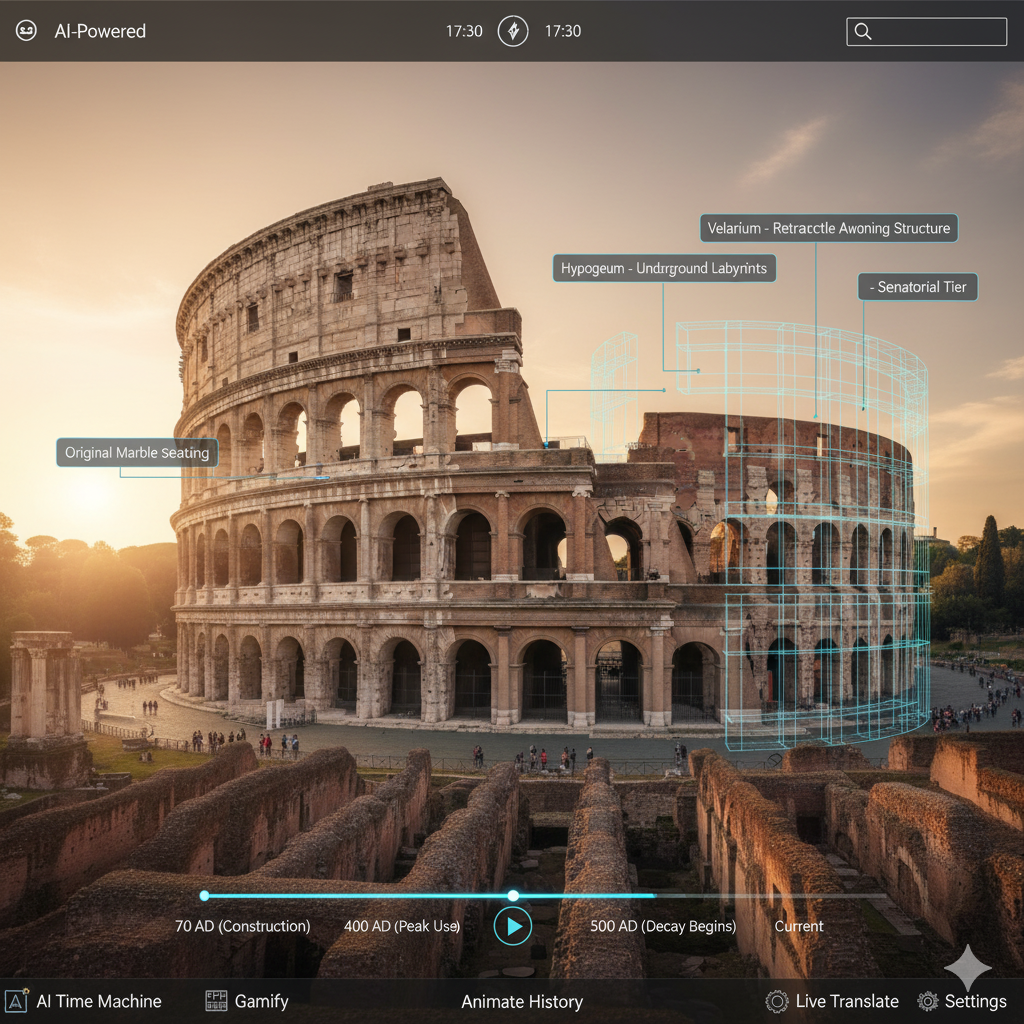Open the Gamify text label

tap(261, 1001)
